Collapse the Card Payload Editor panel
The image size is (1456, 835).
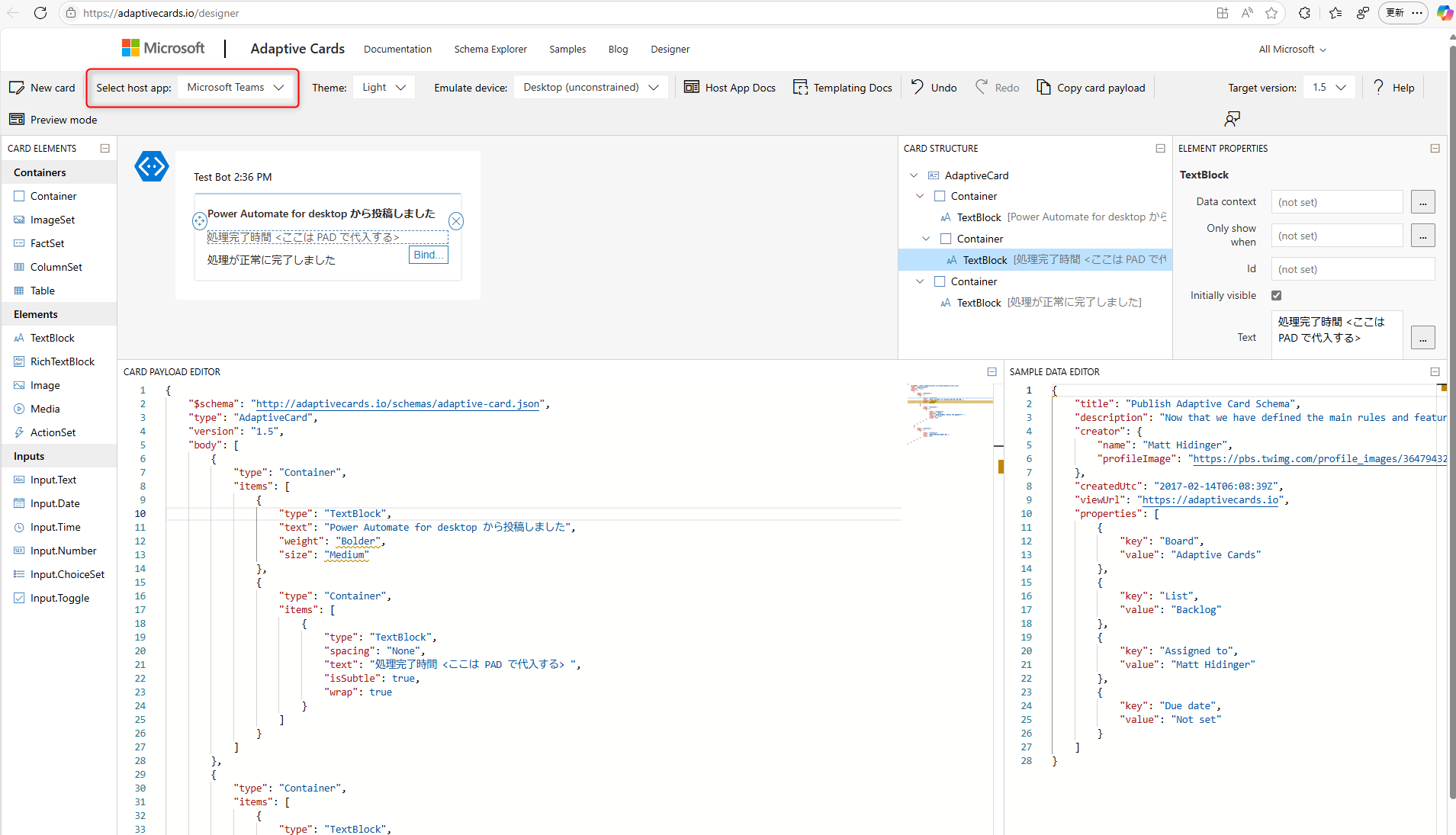click(992, 372)
